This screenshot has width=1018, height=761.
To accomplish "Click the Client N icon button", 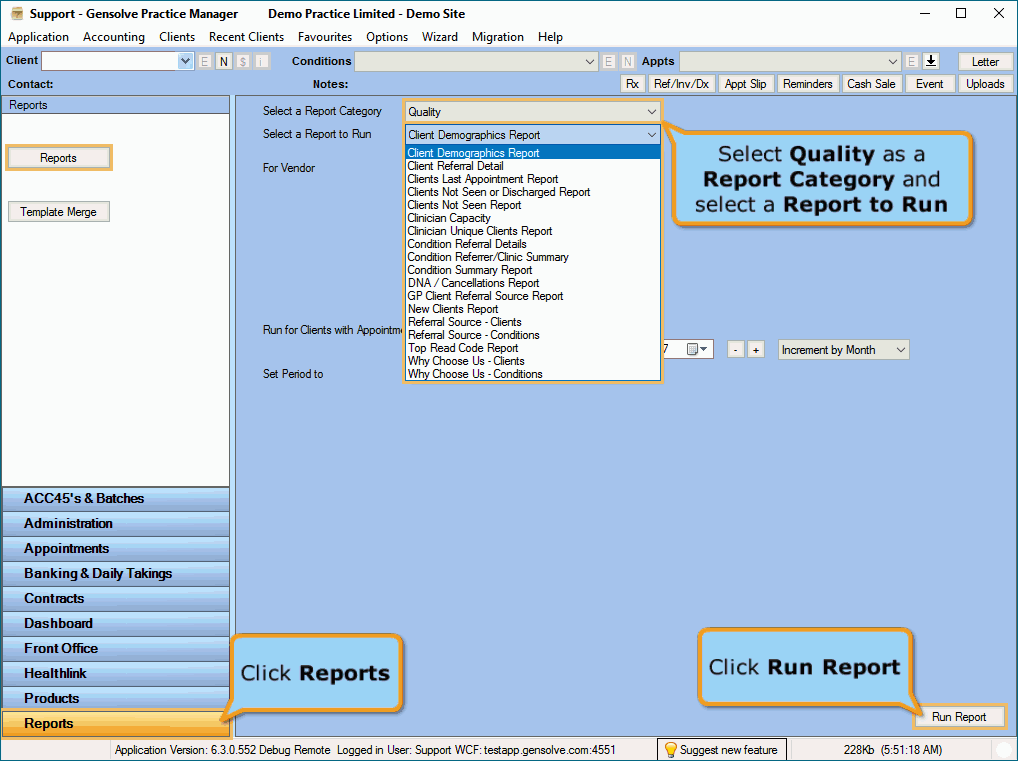I will [224, 62].
